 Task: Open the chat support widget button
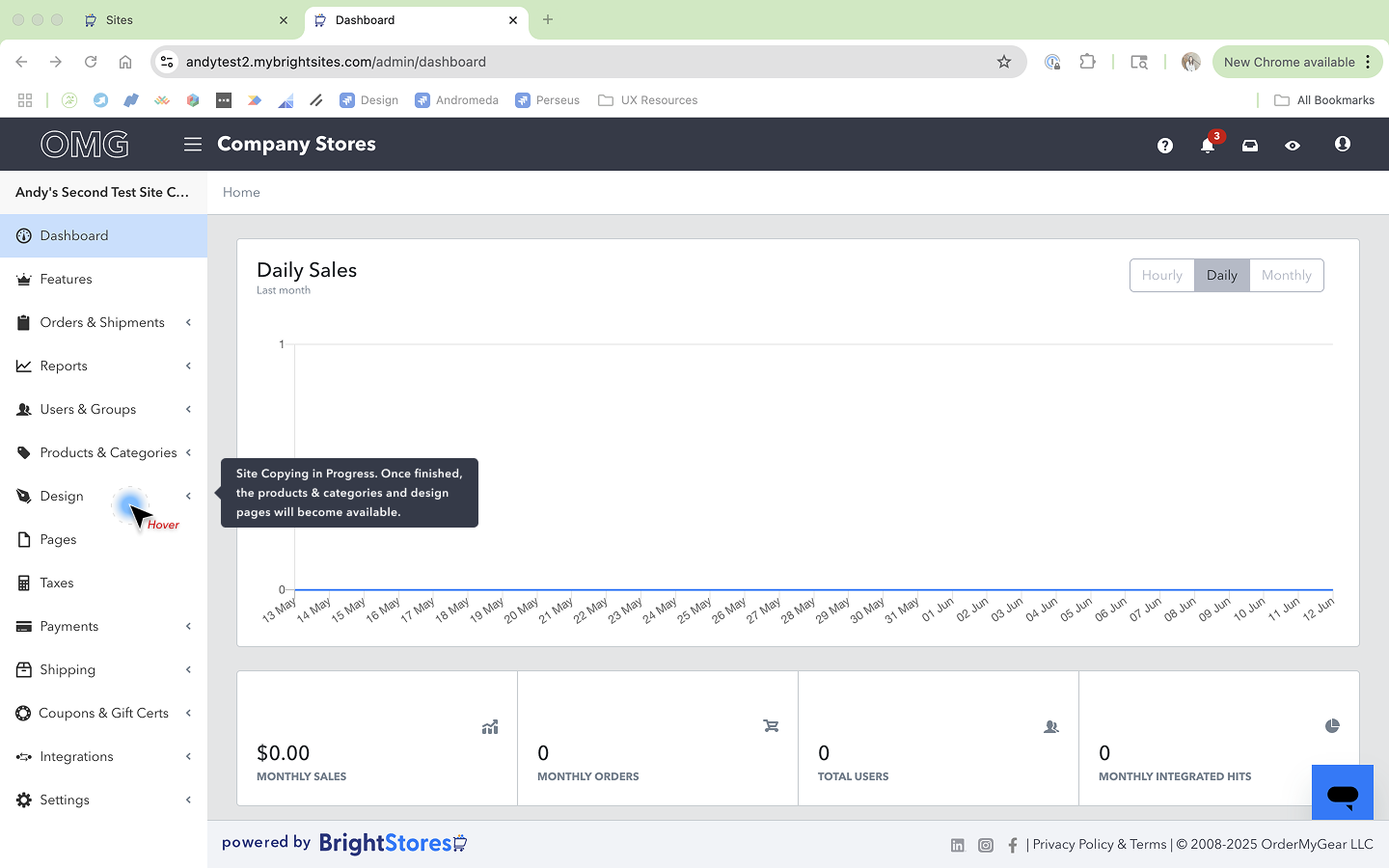coord(1342,793)
